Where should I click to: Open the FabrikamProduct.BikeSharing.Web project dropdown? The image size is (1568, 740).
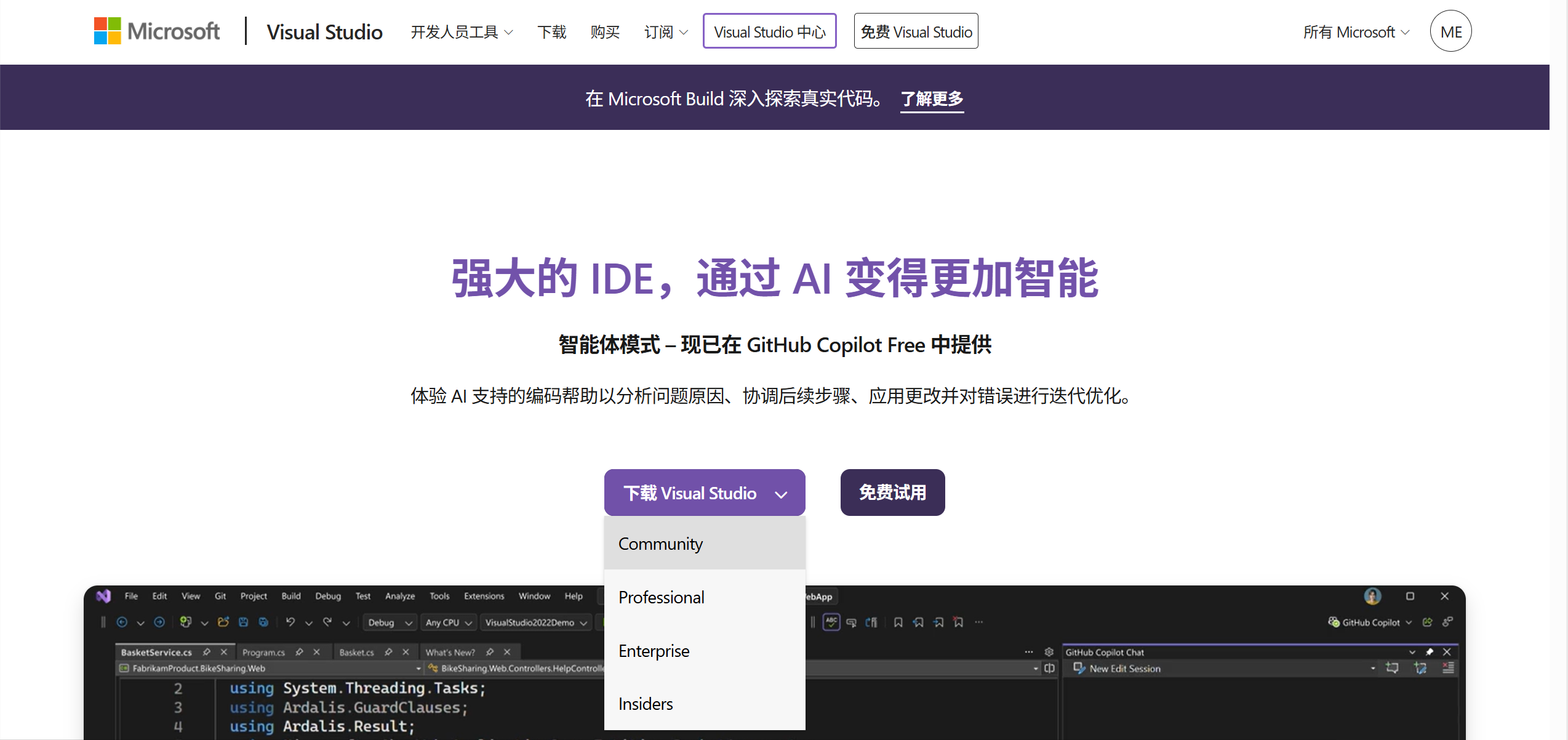[x=271, y=669]
